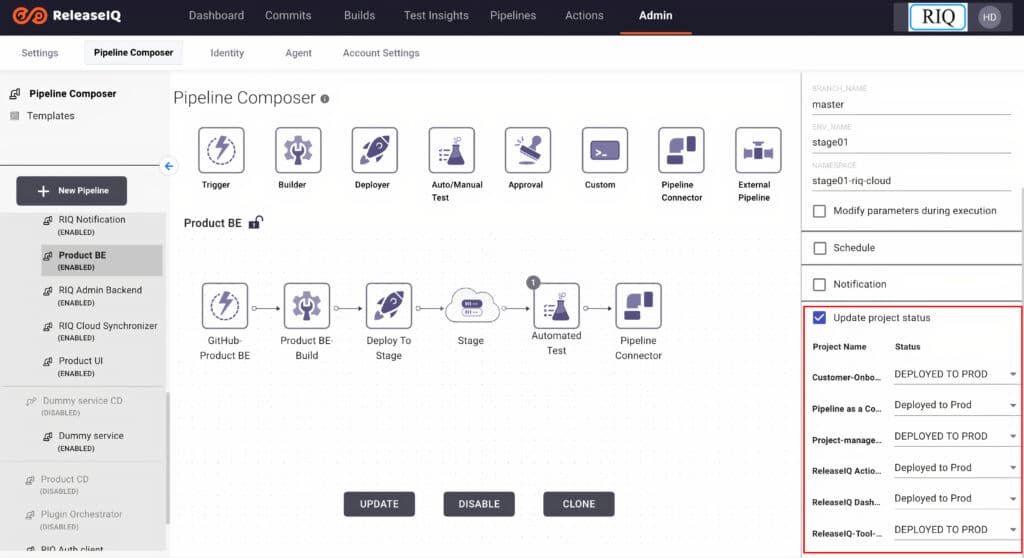The image size is (1024, 558).
Task: Click the pipeline icon next to RIQ Notification
Action: coord(48,220)
